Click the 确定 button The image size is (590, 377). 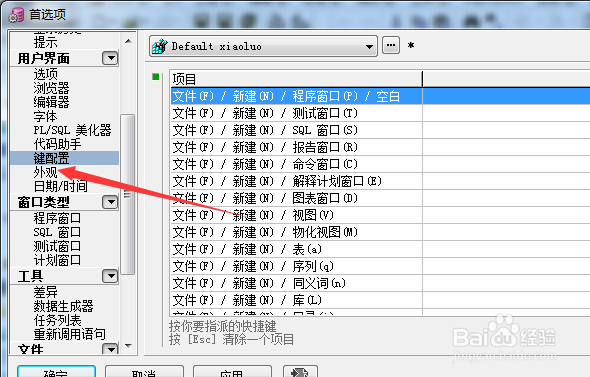[56, 371]
